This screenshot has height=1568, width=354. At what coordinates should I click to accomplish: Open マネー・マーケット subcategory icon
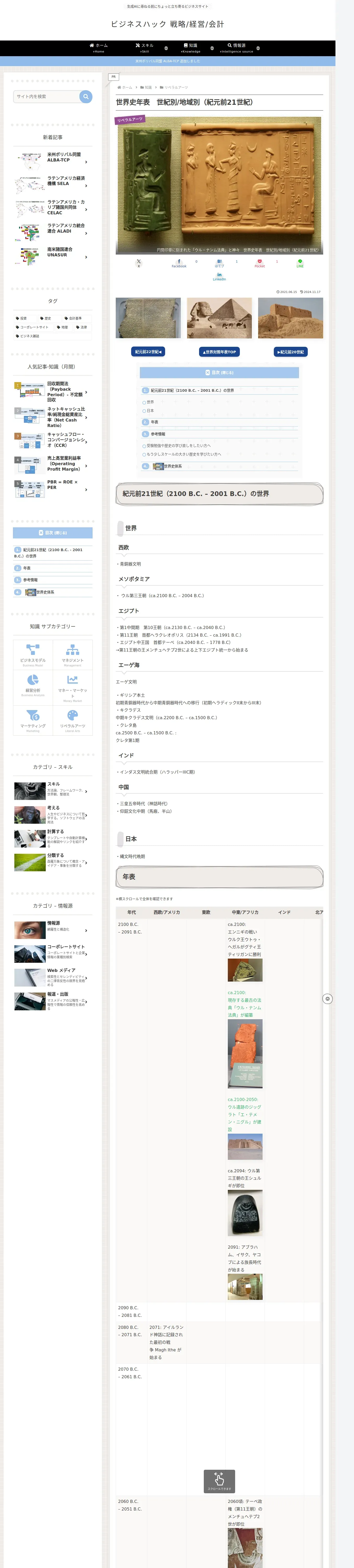pyautogui.click(x=72, y=688)
